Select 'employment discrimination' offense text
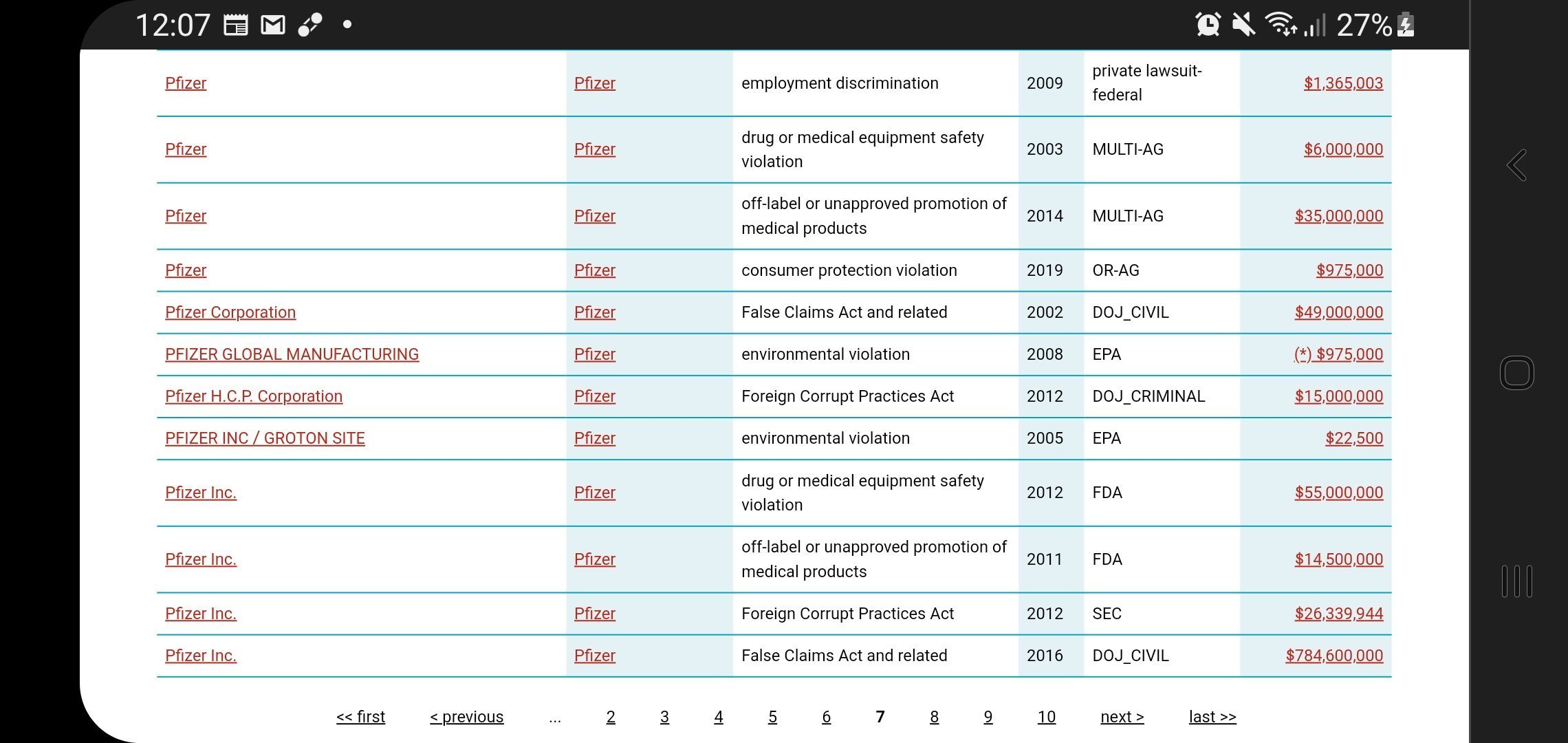 point(840,83)
